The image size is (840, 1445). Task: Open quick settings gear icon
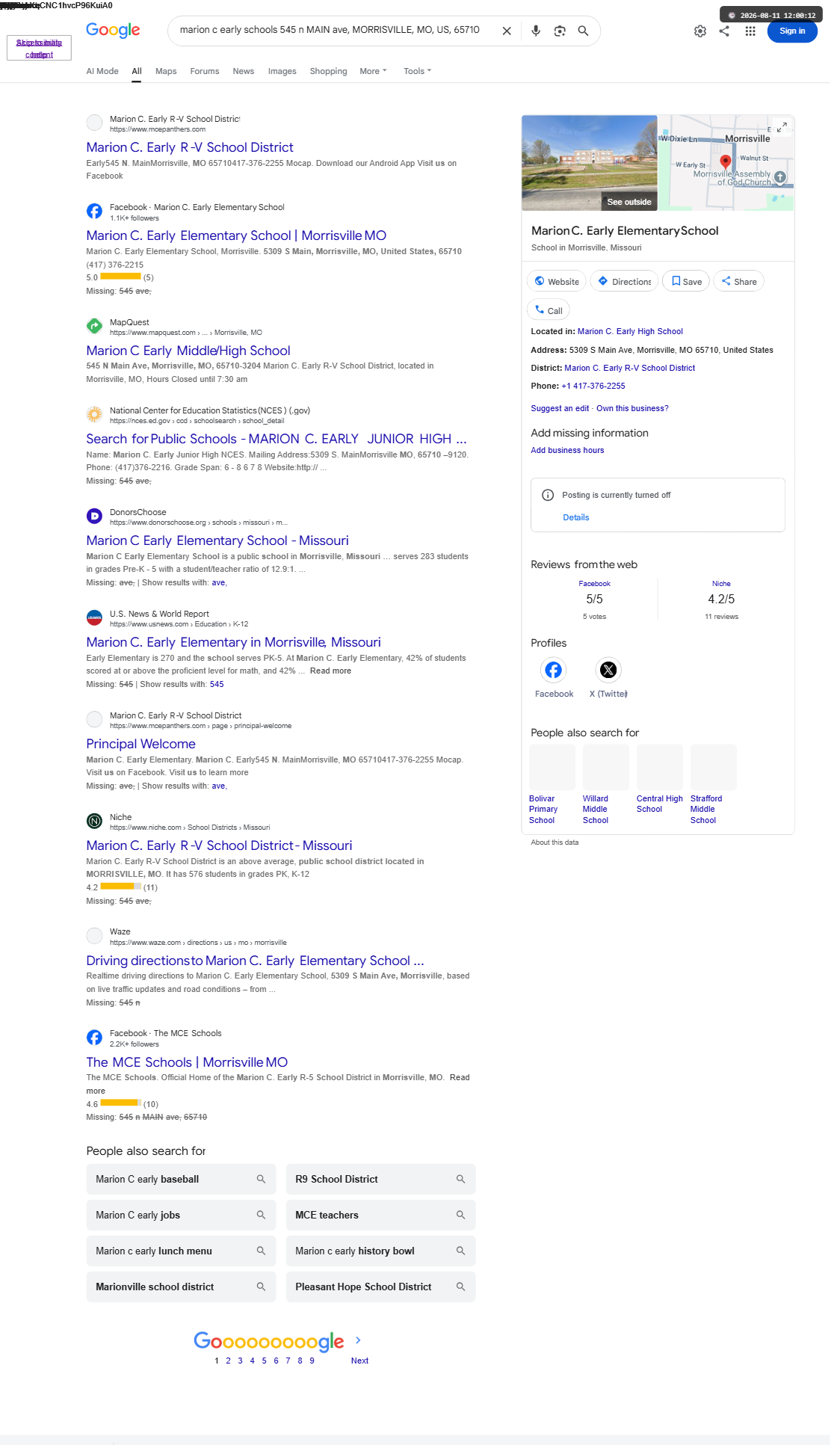(700, 31)
